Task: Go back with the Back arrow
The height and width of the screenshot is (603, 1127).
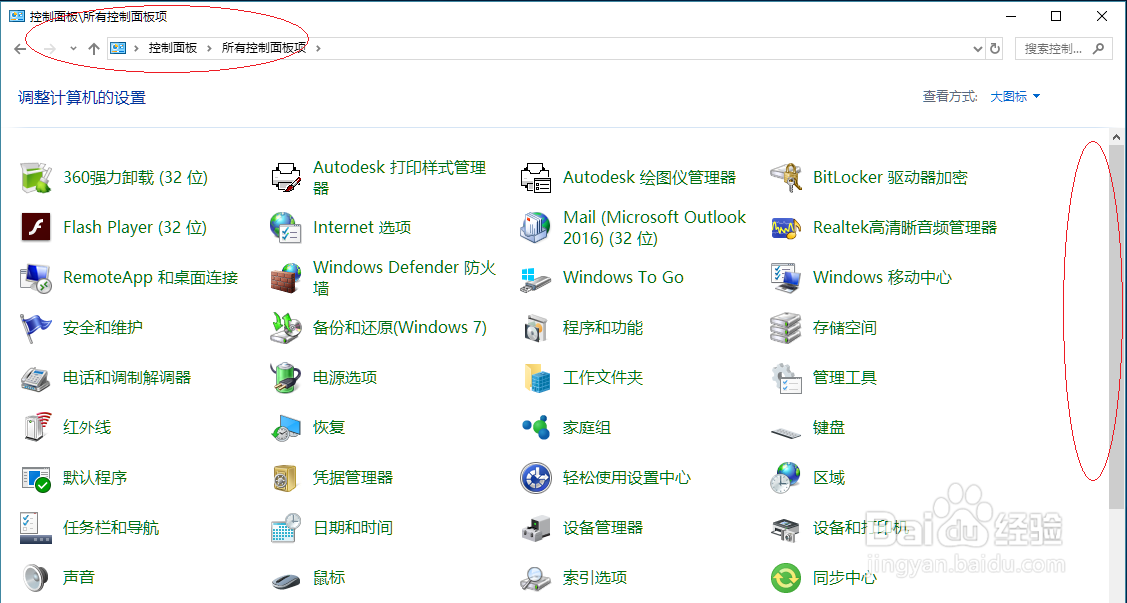Action: coord(20,49)
